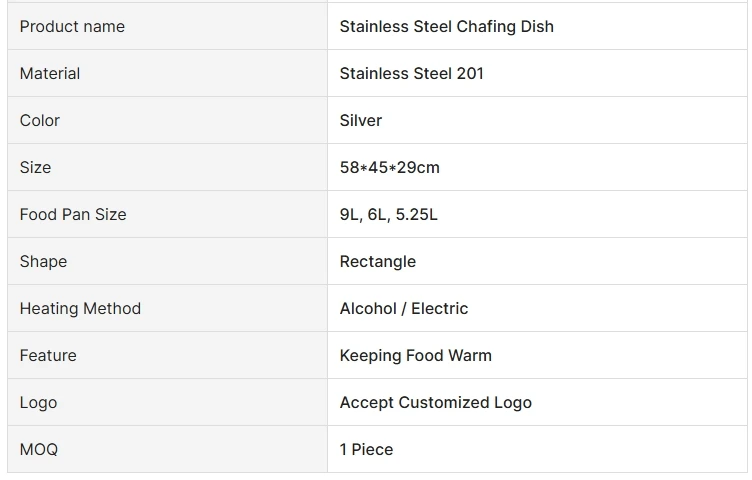Select the Stainless Steel 201 value
This screenshot has height=480, width=752.
click(411, 74)
